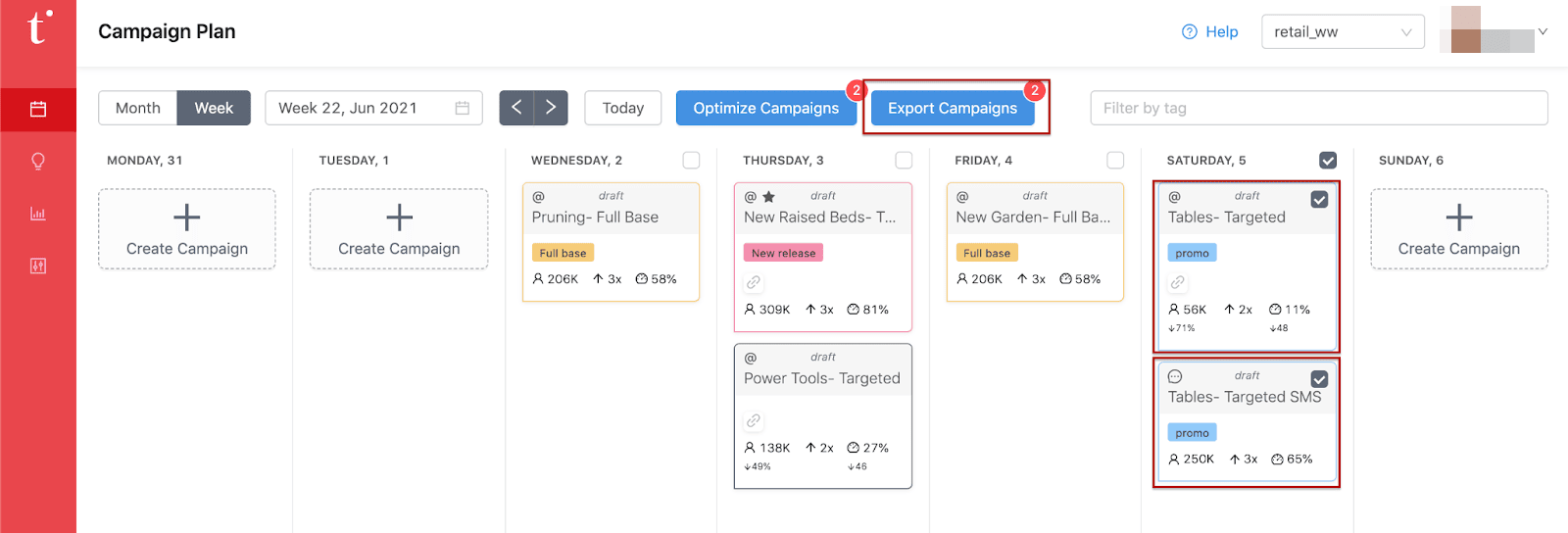Image resolution: width=1568 pixels, height=533 pixels.
Task: Click the Optimize Campaigns button
Action: pyautogui.click(x=765, y=108)
